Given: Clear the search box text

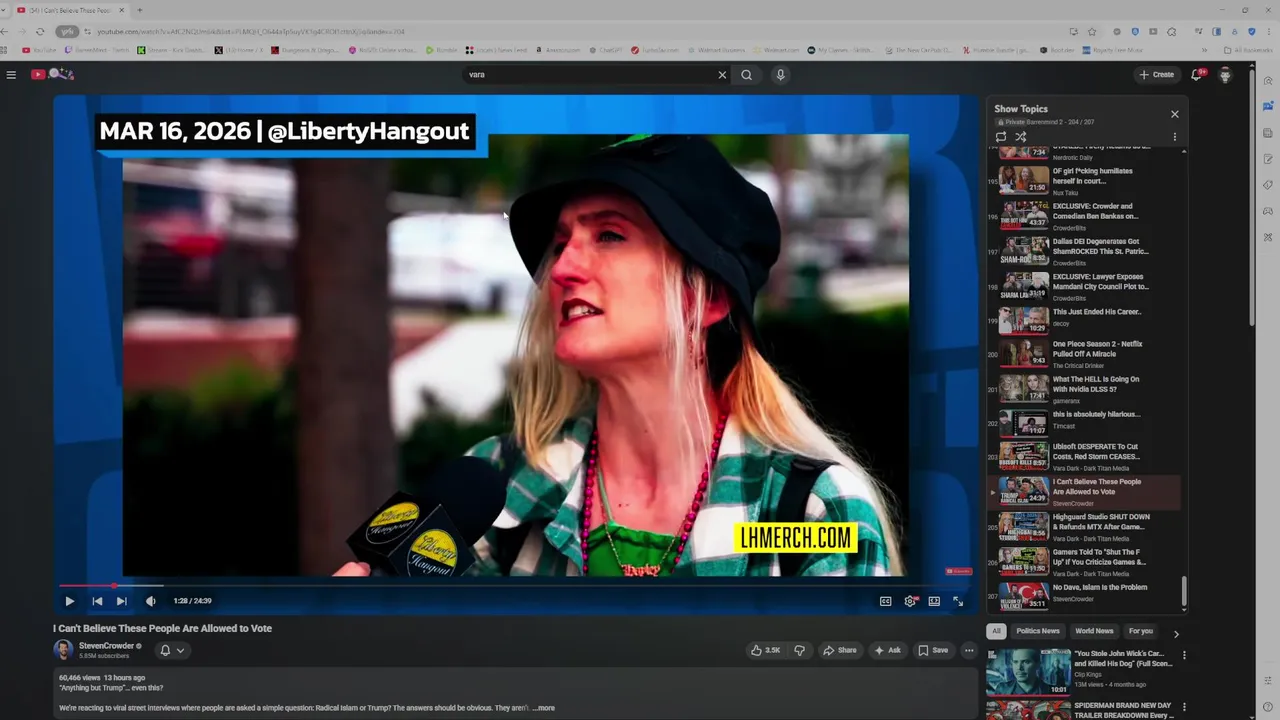Looking at the screenshot, I should click(722, 75).
